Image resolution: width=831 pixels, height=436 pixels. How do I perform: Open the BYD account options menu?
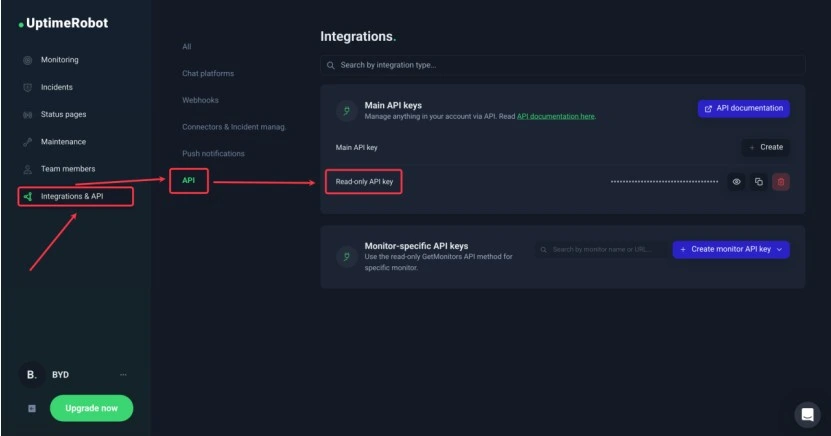pos(123,375)
